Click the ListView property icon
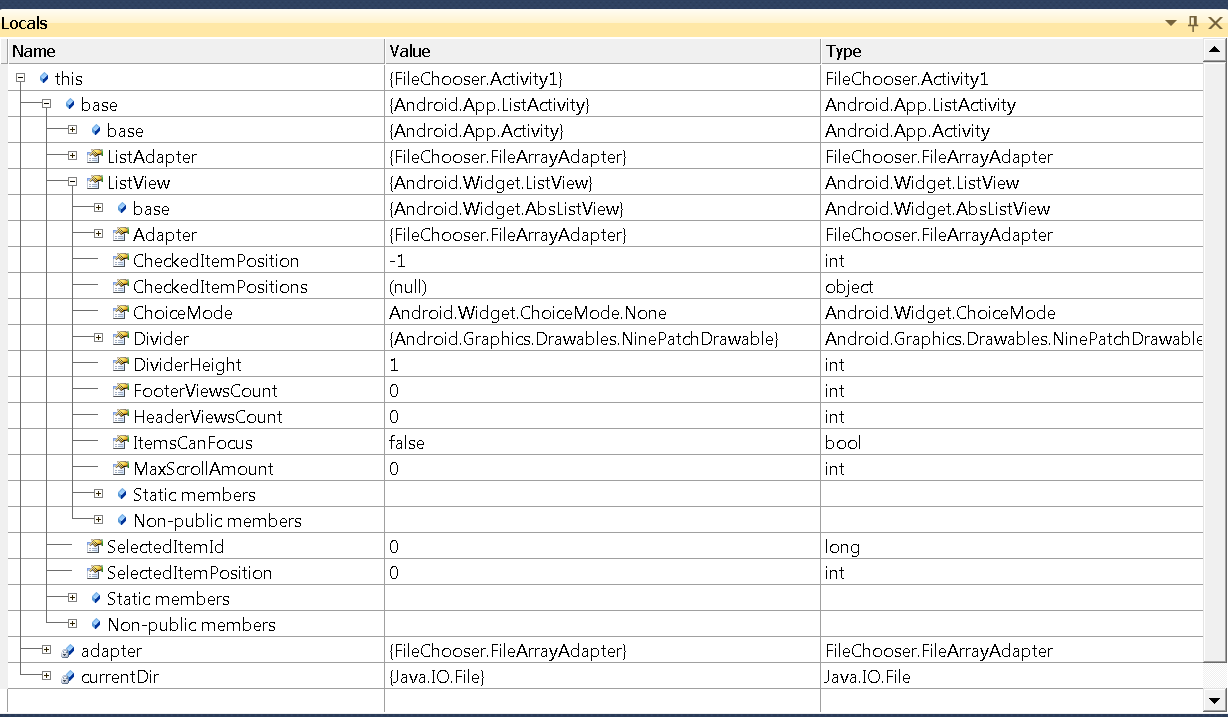Screen dimensions: 1228x717 pos(95,183)
